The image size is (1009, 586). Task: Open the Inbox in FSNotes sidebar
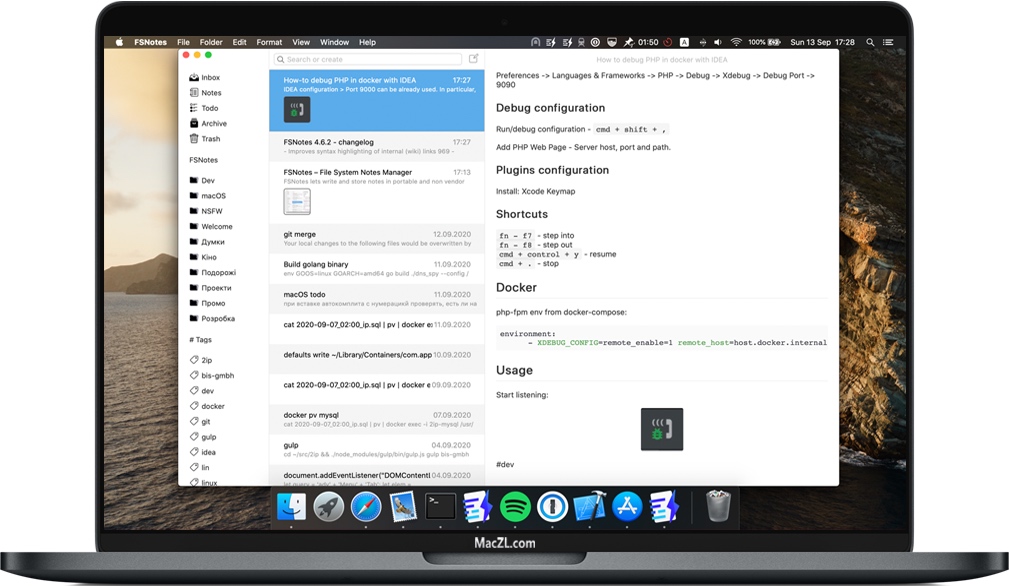coord(210,76)
